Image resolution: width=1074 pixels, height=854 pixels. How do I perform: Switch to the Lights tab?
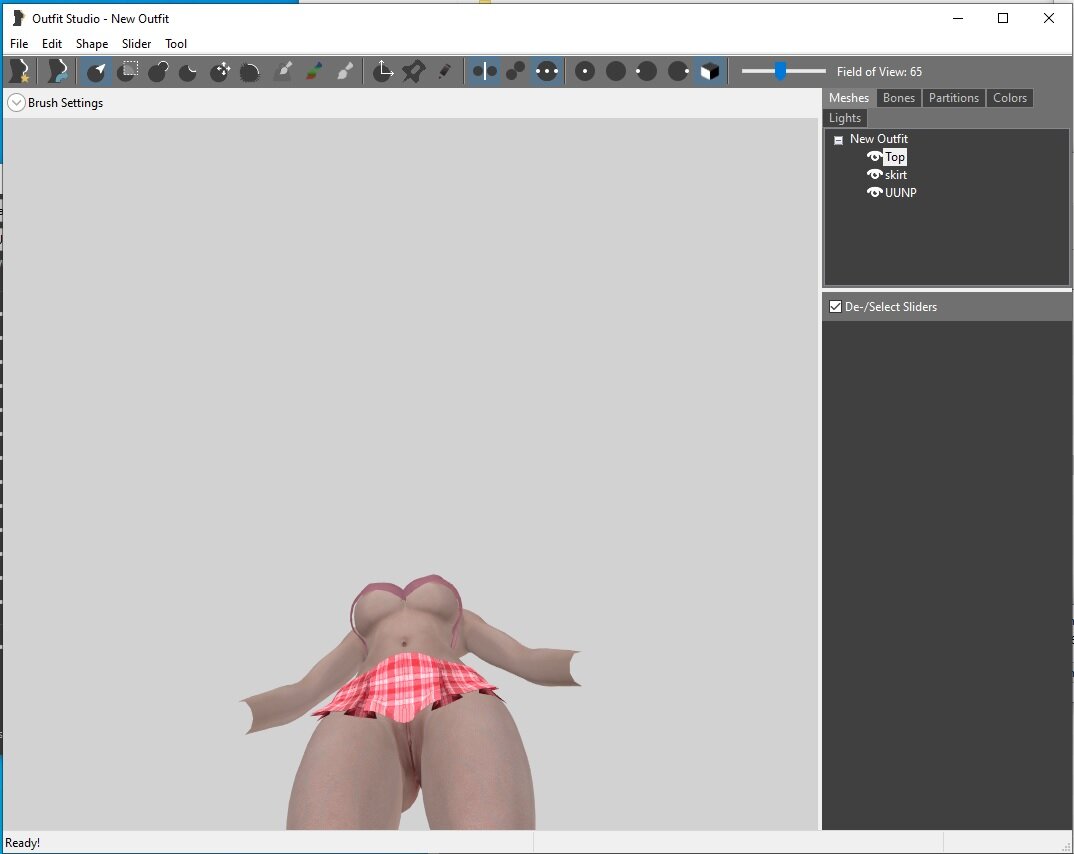pyautogui.click(x=845, y=118)
